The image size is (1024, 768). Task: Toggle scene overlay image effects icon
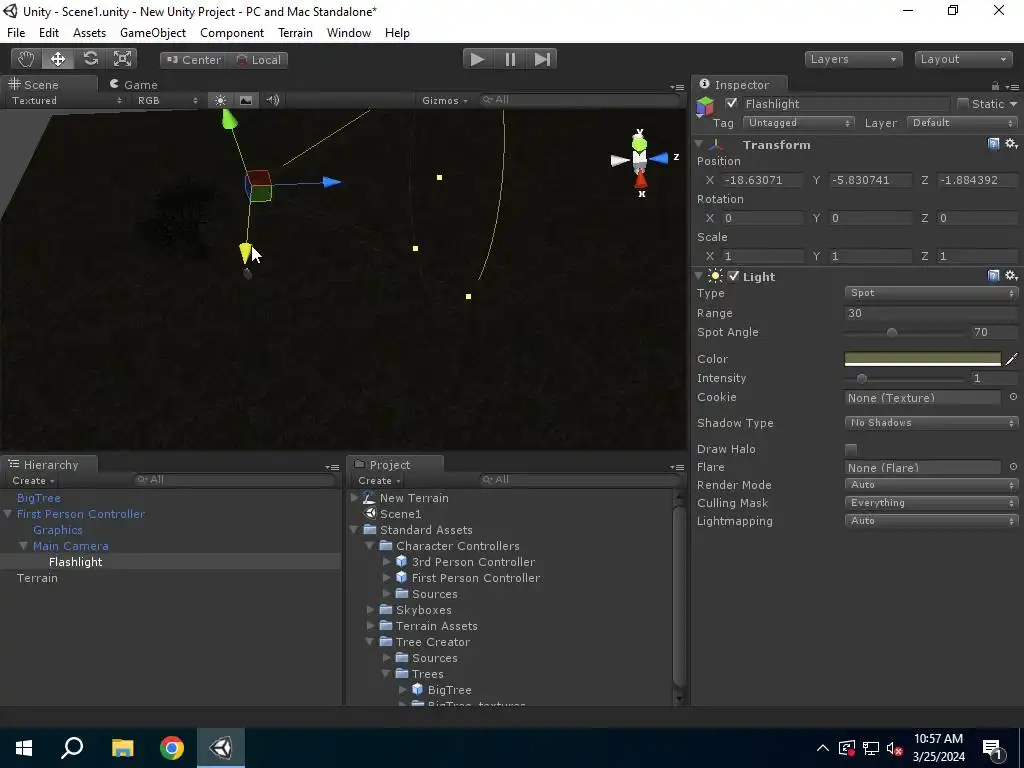click(246, 101)
